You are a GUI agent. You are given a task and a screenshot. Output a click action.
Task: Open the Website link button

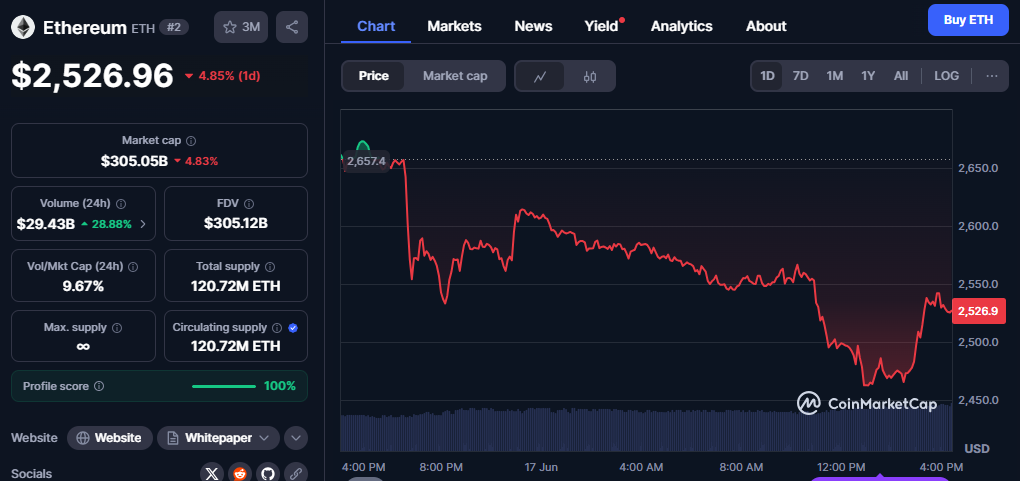(110, 438)
